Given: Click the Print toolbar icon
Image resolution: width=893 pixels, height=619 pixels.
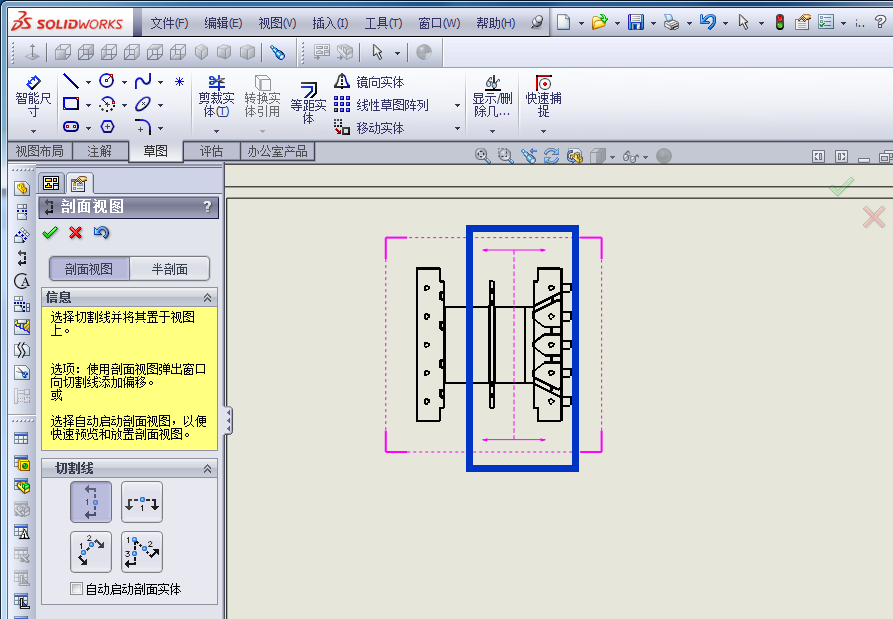Looking at the screenshot, I should pyautogui.click(x=671, y=23).
